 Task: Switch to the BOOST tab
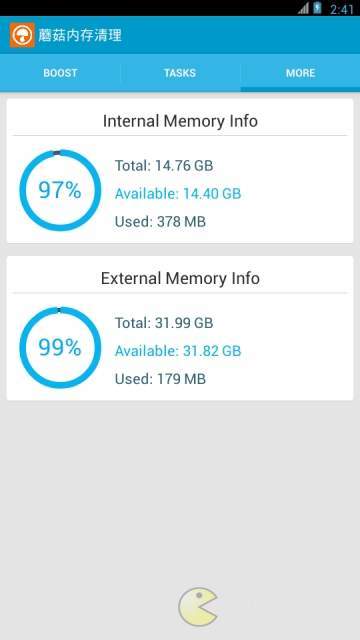pos(60,73)
